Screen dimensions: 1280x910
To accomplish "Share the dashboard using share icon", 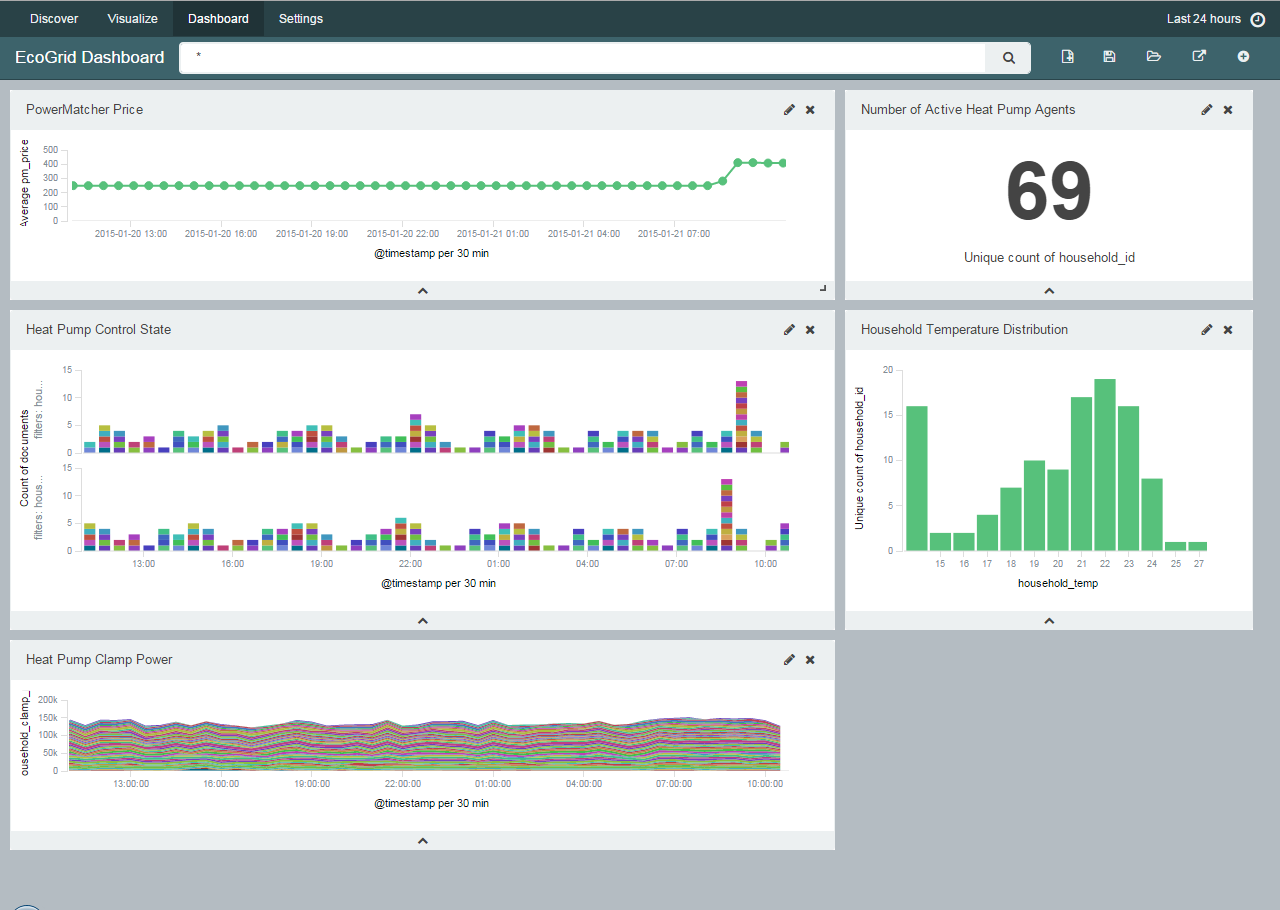I will (x=1199, y=57).
